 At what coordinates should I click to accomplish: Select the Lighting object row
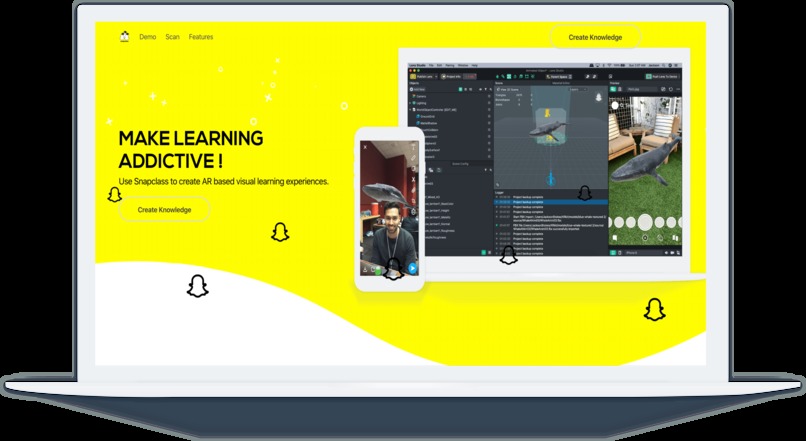450,103
